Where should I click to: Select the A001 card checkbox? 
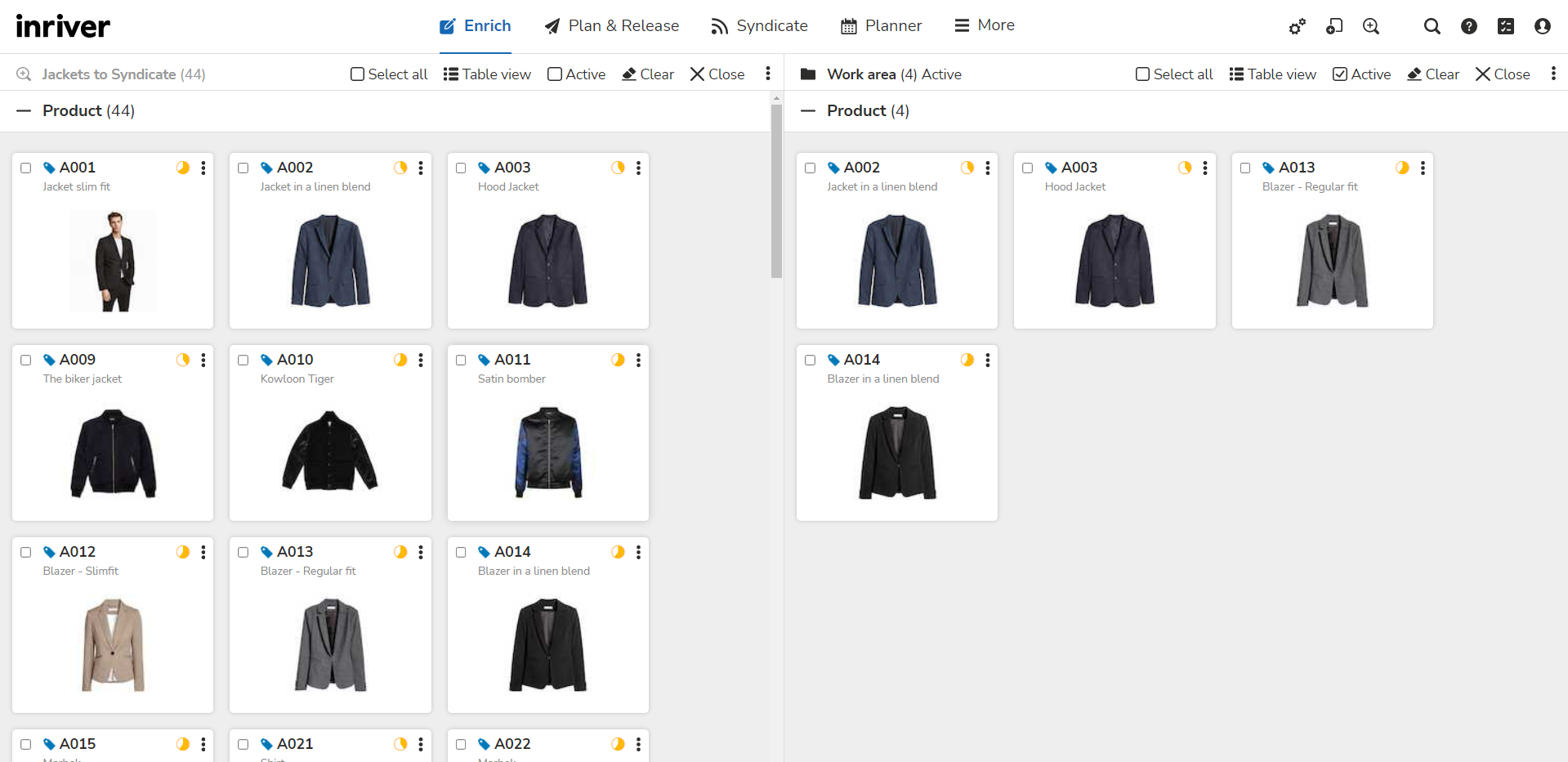coord(26,168)
